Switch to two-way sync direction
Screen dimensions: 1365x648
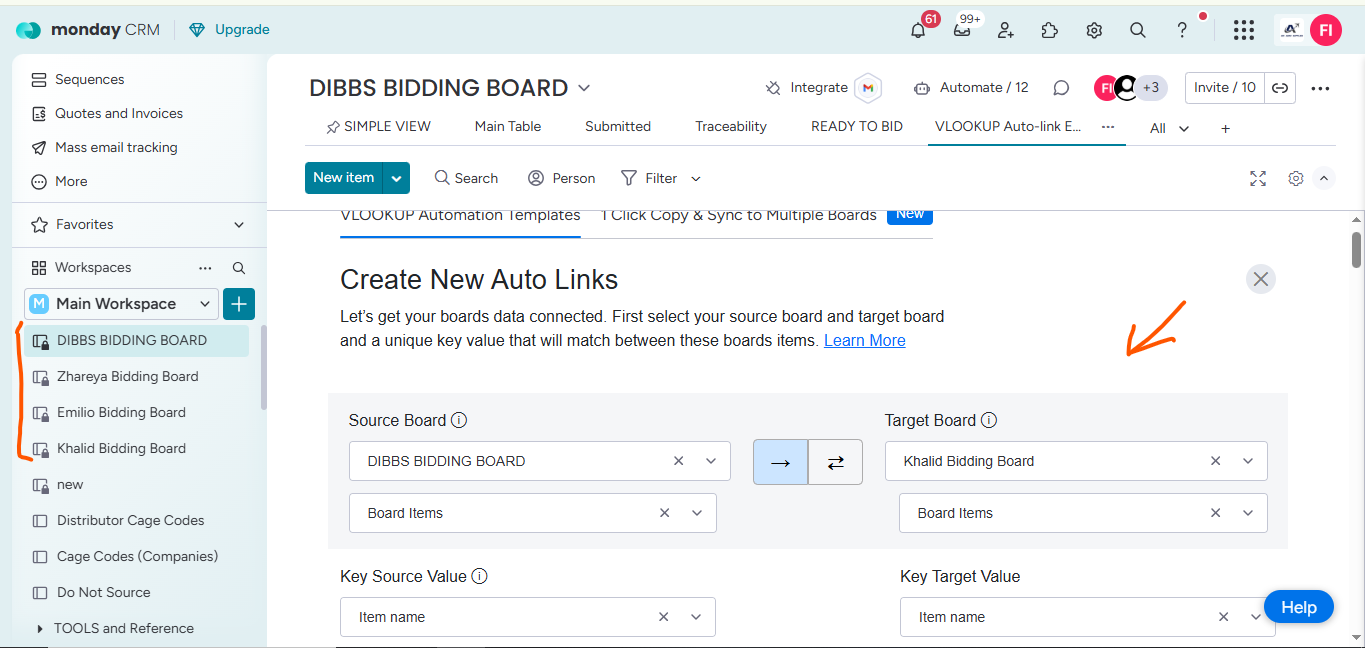coord(835,462)
